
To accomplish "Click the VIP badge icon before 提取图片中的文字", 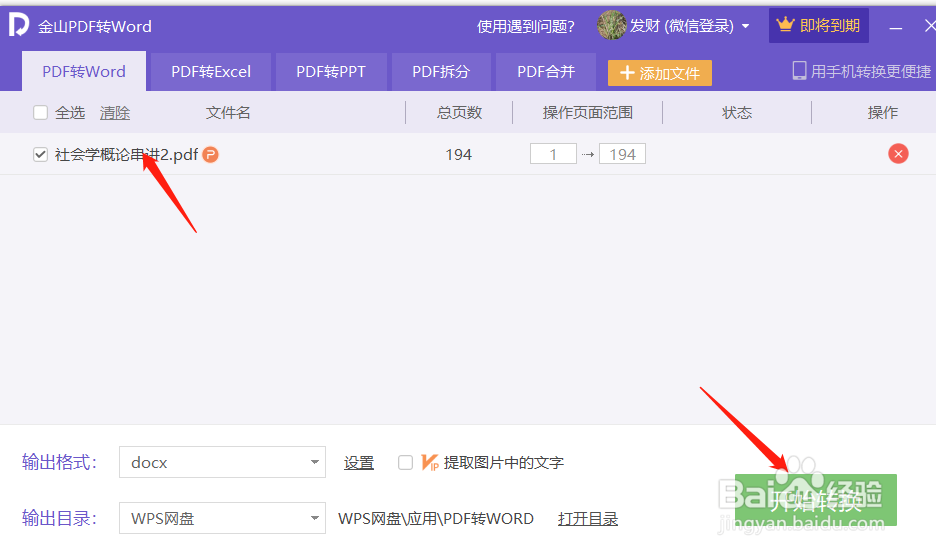I will (430, 462).
